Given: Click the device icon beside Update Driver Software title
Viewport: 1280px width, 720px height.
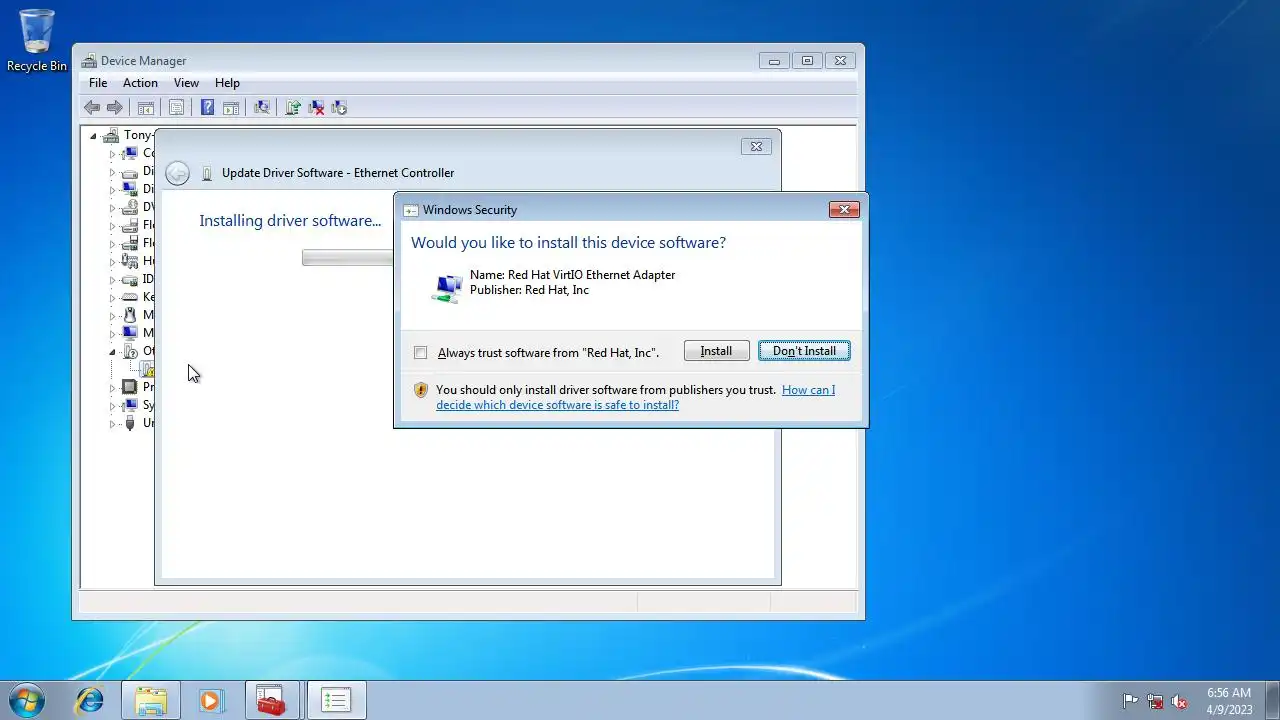Looking at the screenshot, I should (207, 173).
